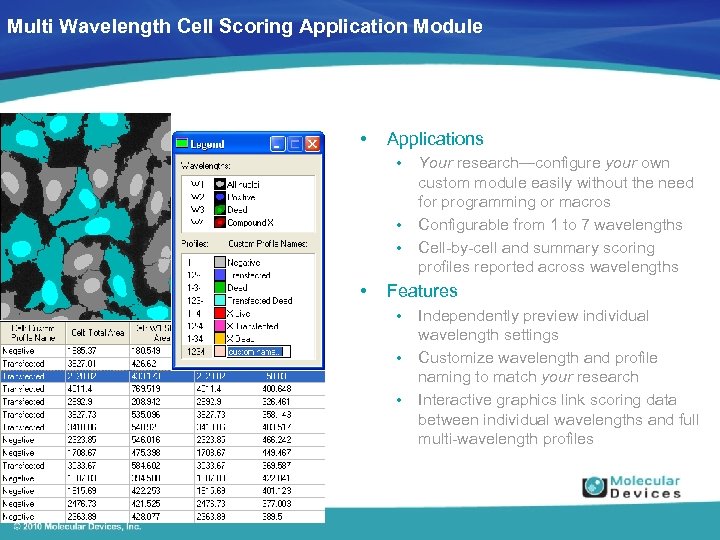The height and width of the screenshot is (540, 720).
Task: Select the X Transfected profile name in Legend
Action: click(253, 326)
